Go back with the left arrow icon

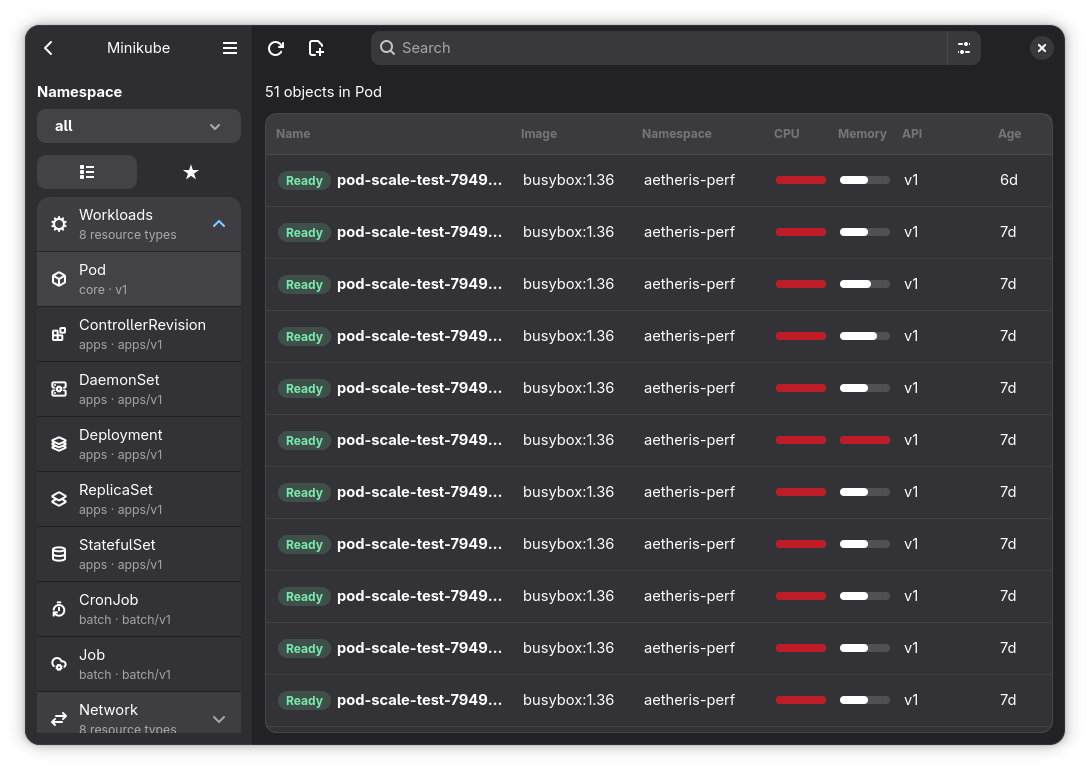point(48,48)
